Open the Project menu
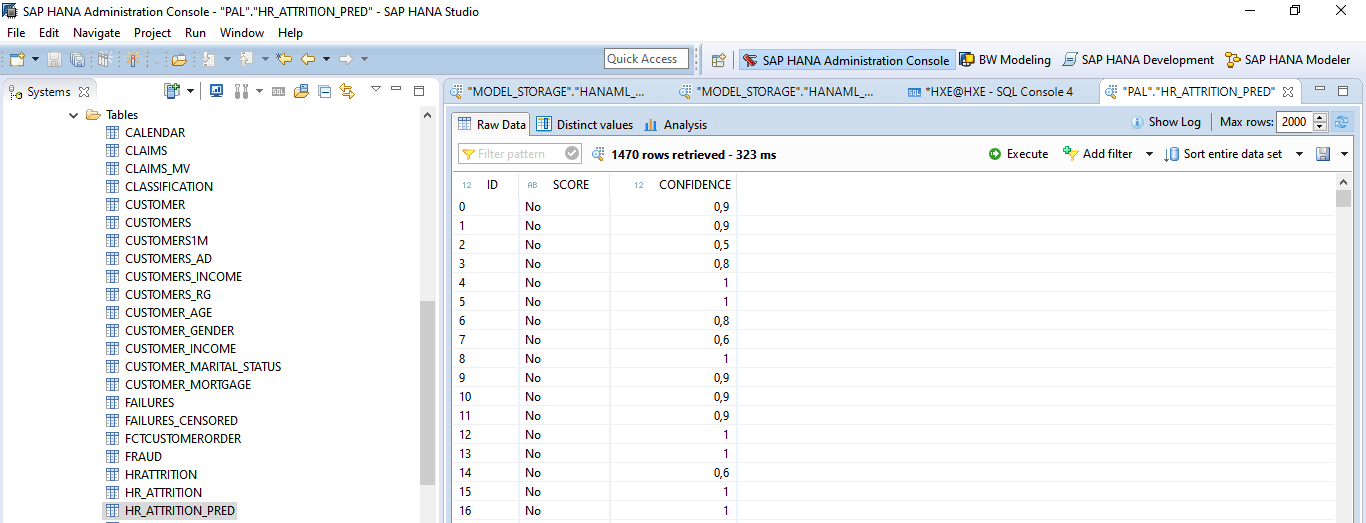This screenshot has height=523, width=1366. click(152, 33)
